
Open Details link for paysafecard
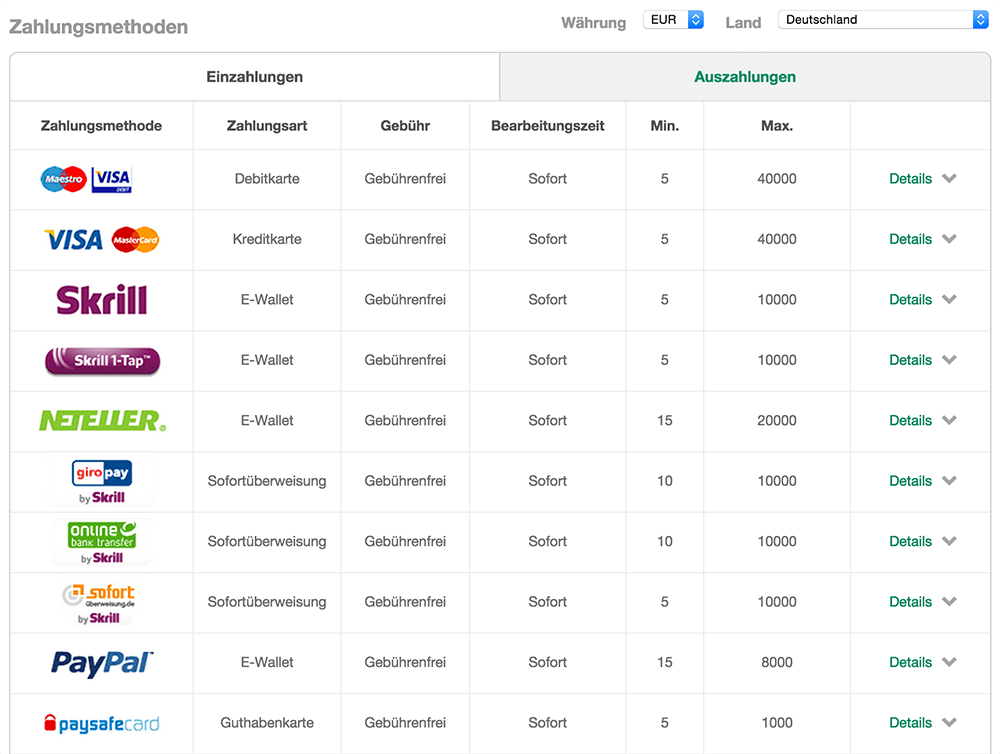910,723
